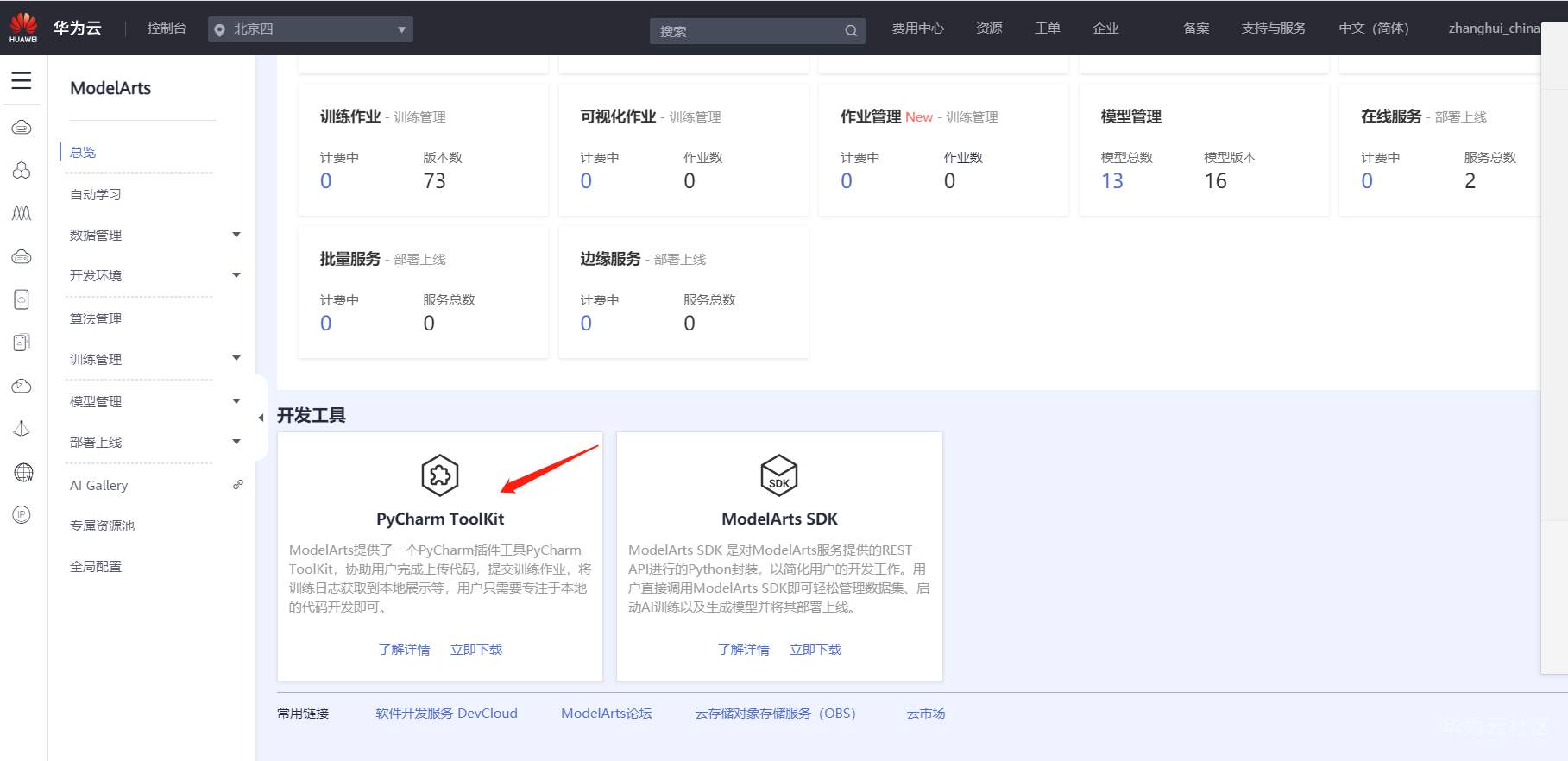Click 立即下载 under ModelArts SDK
1568x761 pixels.
click(815, 649)
